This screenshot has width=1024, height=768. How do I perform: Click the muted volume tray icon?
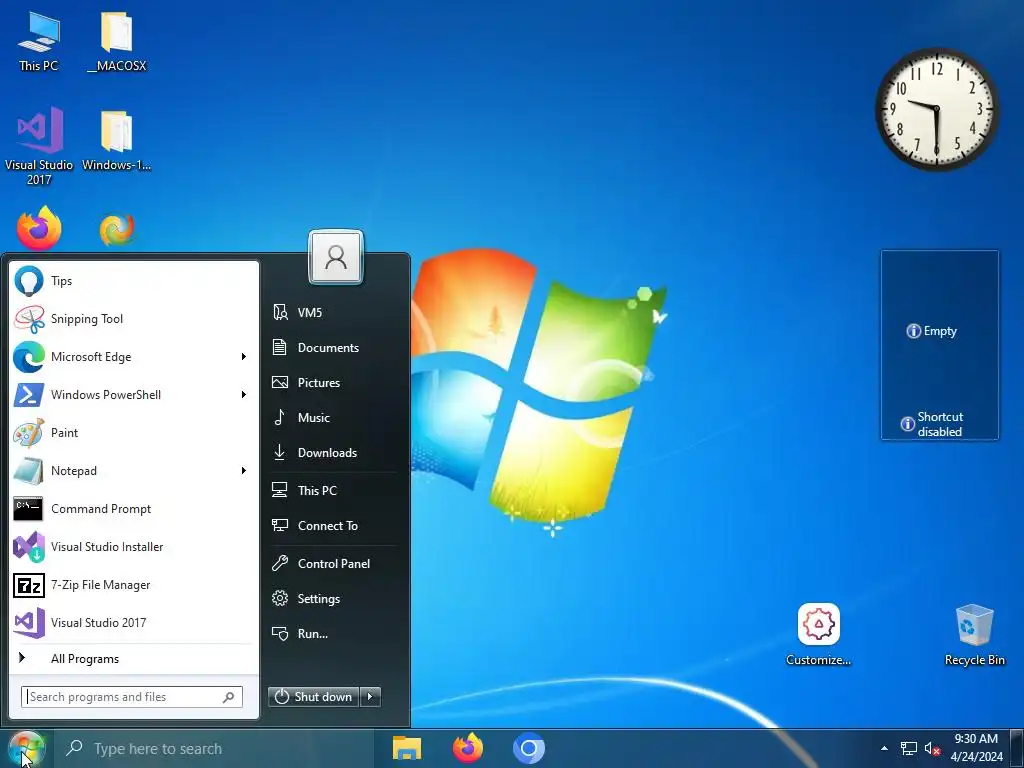pos(933,749)
